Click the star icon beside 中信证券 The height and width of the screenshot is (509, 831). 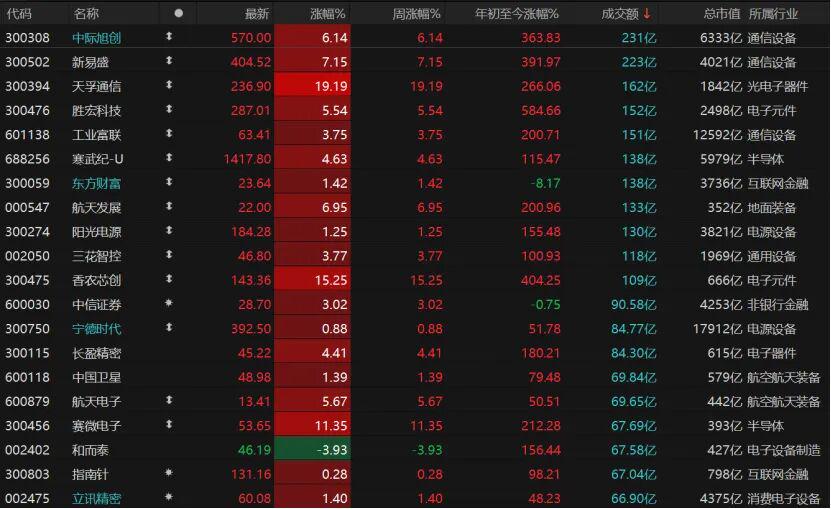point(169,304)
